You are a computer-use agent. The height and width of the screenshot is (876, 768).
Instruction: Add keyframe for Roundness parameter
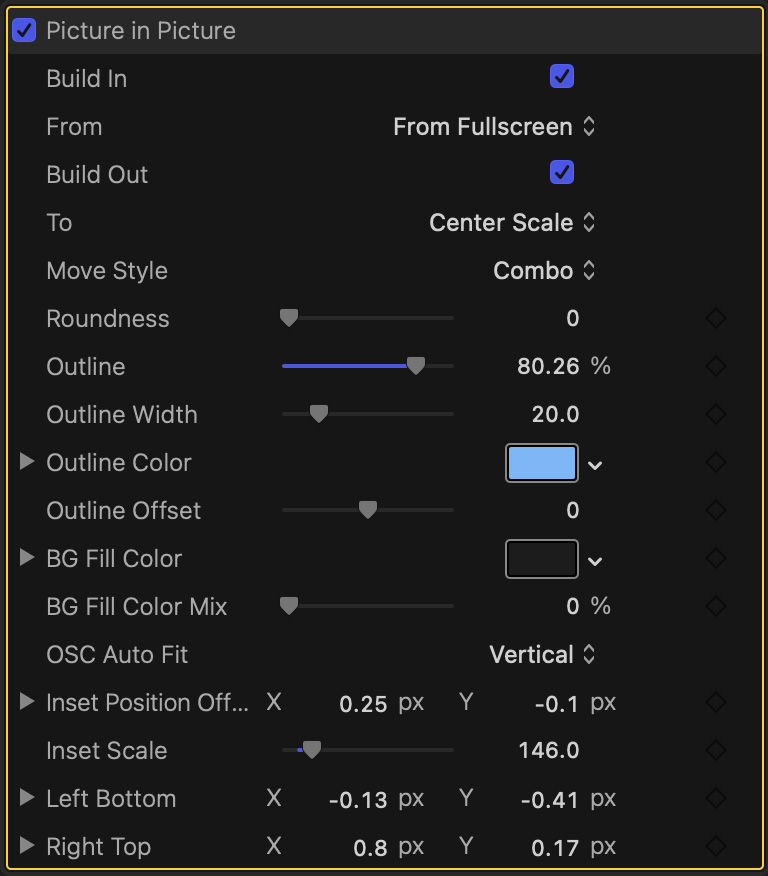point(715,319)
